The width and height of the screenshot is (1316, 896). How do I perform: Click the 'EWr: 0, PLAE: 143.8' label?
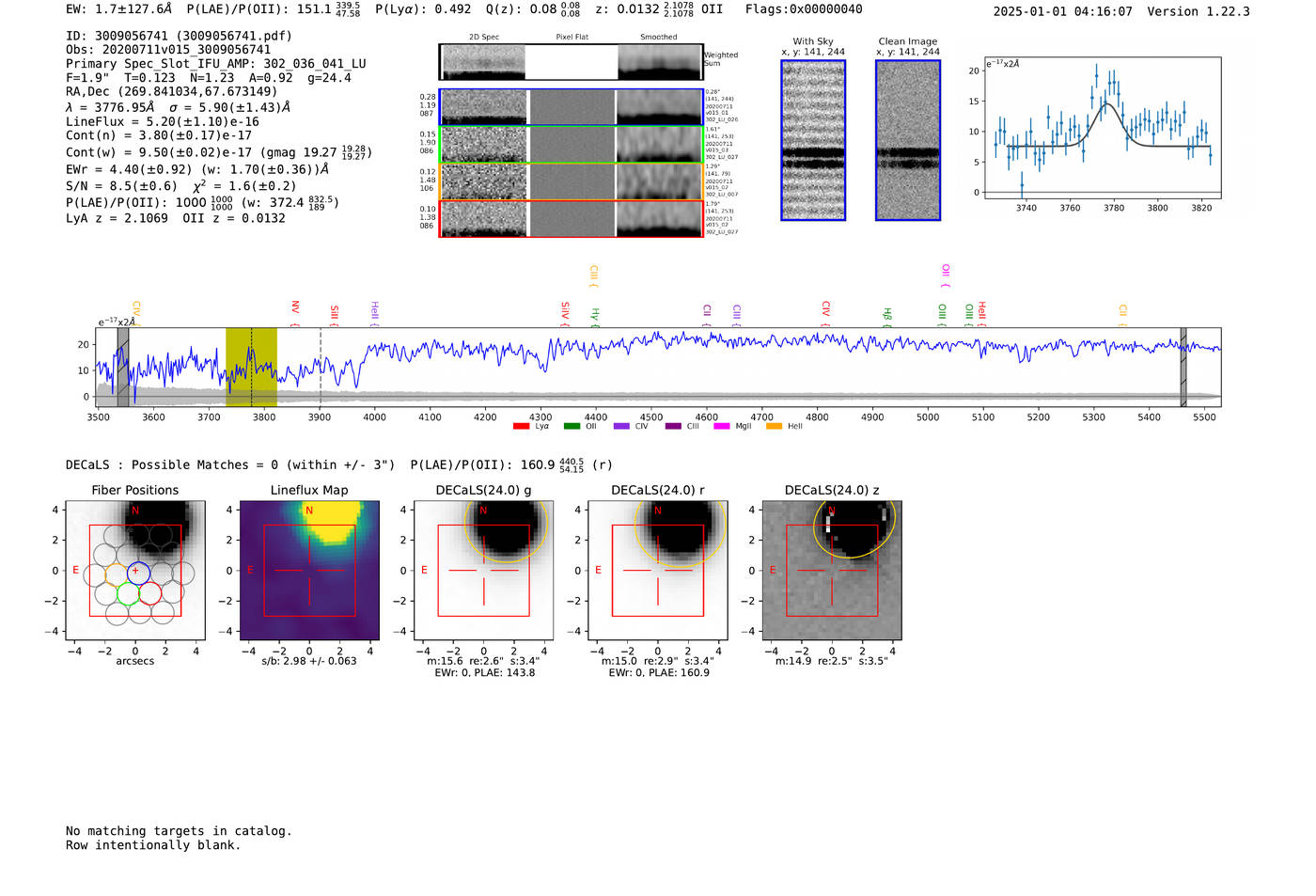[x=484, y=673]
